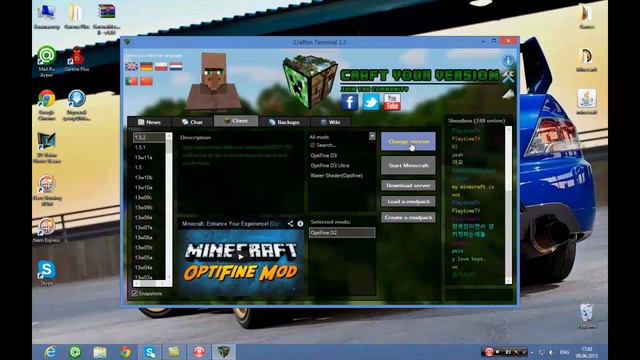Switch to the Chat tab

coord(192,122)
